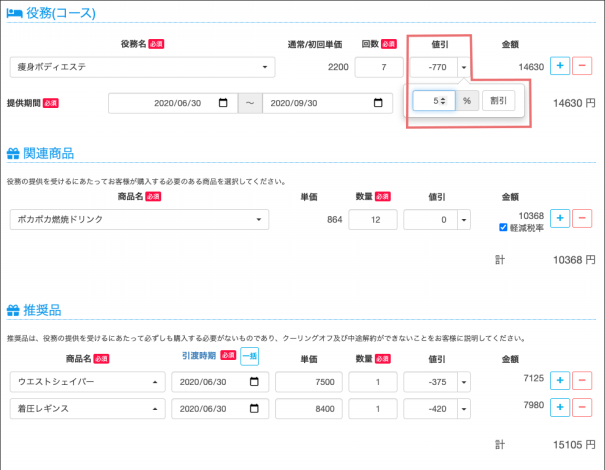Click the quantity field for ウエストシェイパー
The width and height of the screenshot is (605, 470).
tap(373, 382)
